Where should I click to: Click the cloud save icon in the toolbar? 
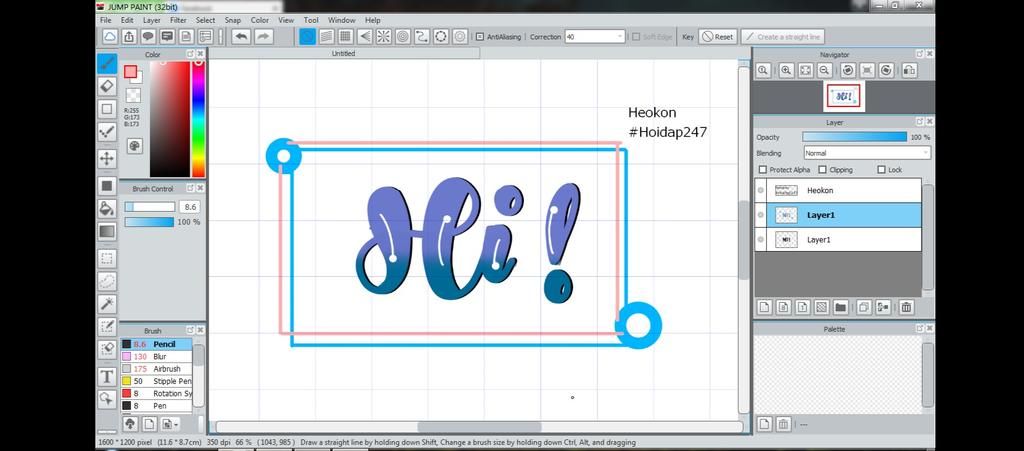pyautogui.click(x=110, y=37)
